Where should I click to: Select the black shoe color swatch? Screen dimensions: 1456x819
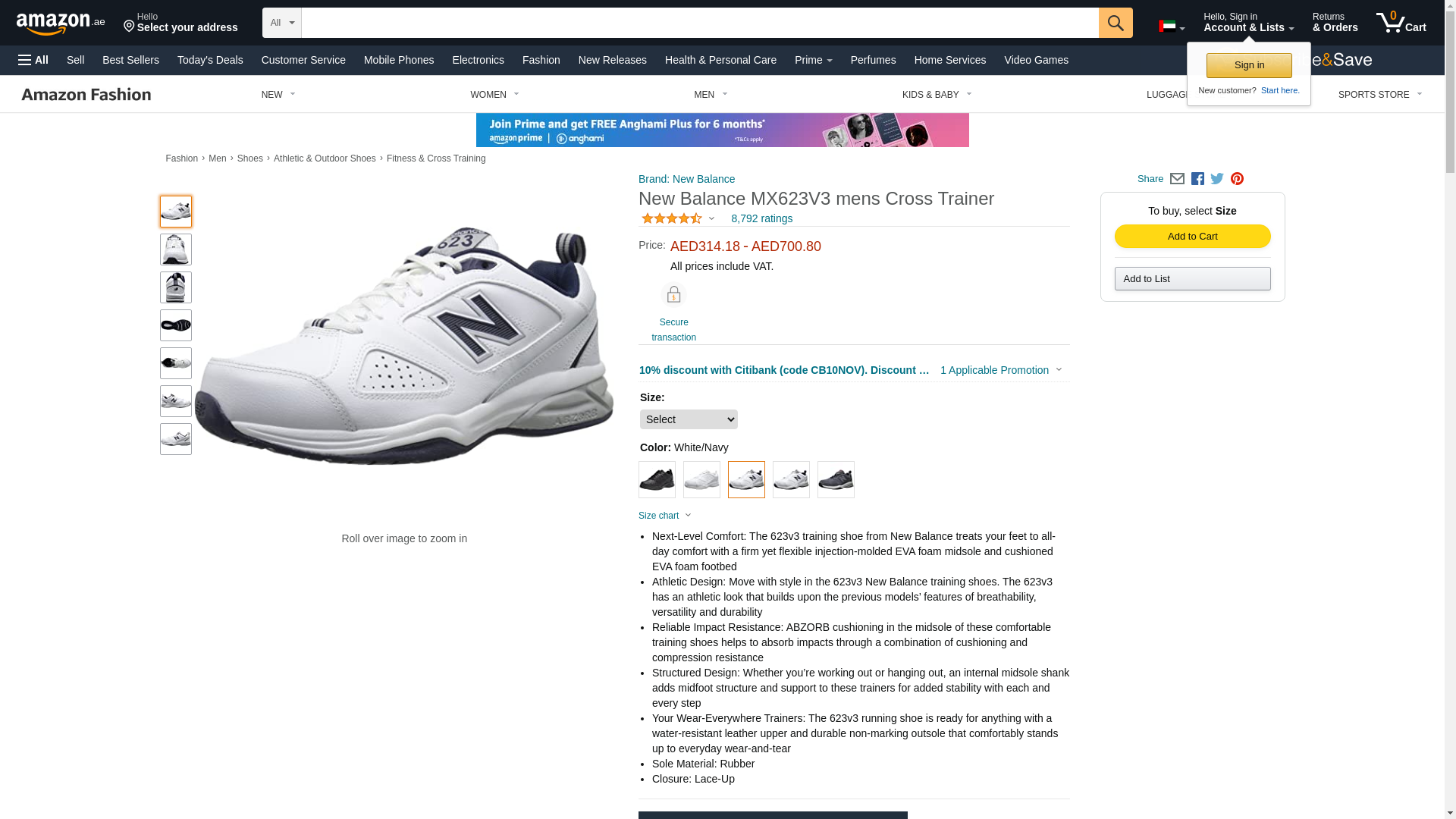tap(657, 479)
